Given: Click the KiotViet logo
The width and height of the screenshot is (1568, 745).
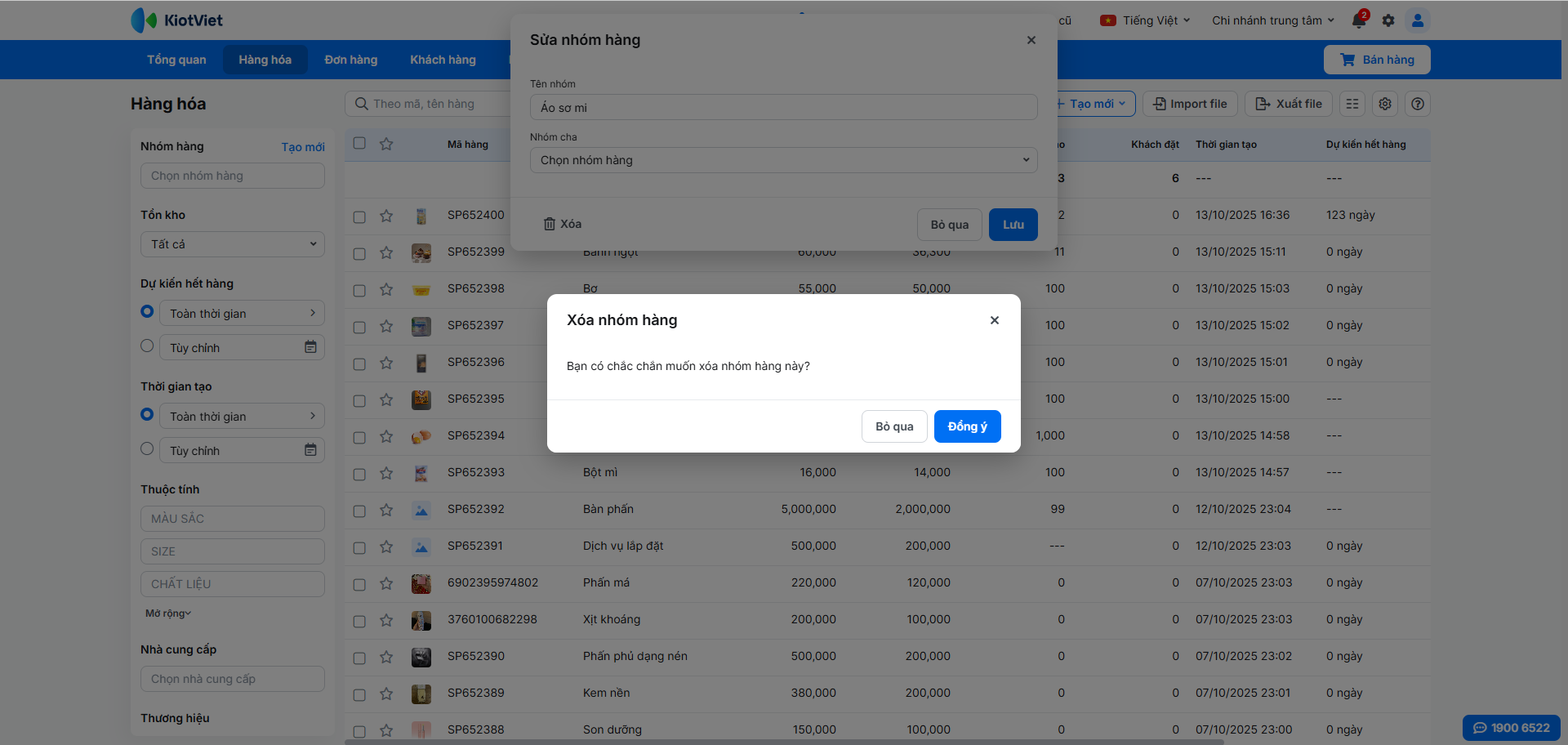Looking at the screenshot, I should click(x=177, y=20).
